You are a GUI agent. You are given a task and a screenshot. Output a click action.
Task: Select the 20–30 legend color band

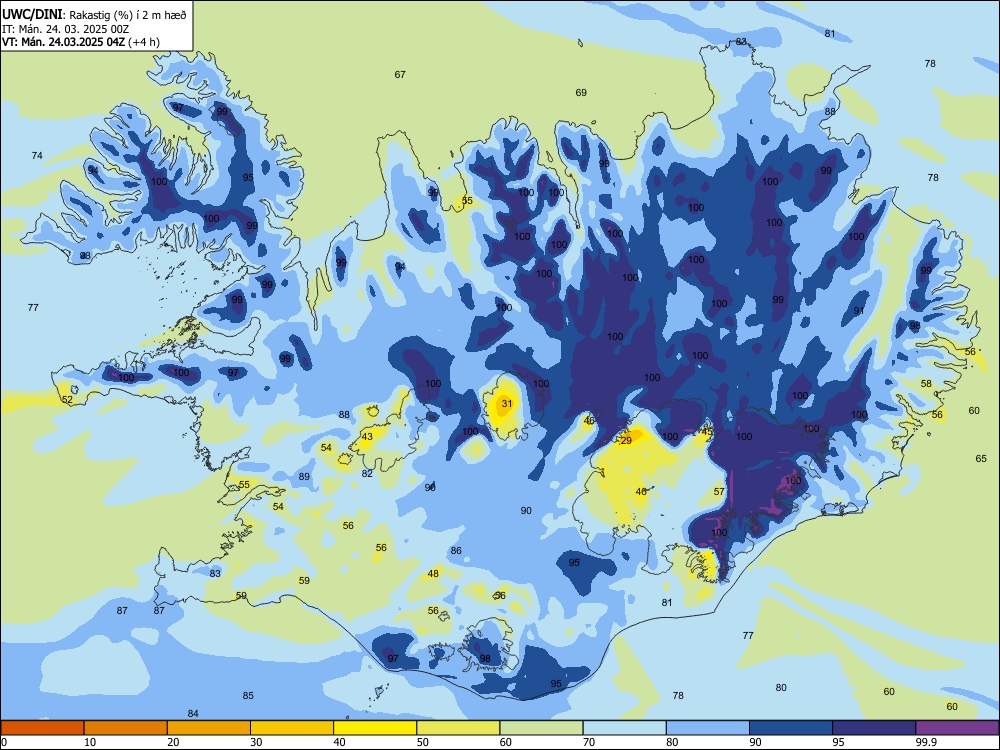point(209,728)
